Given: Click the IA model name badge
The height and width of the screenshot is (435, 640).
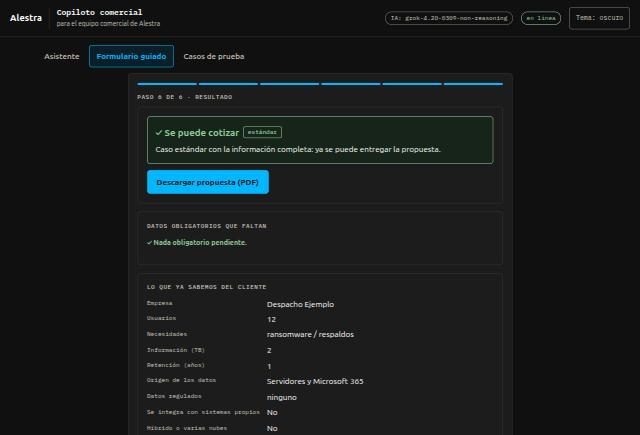Looking at the screenshot, I should [x=449, y=18].
